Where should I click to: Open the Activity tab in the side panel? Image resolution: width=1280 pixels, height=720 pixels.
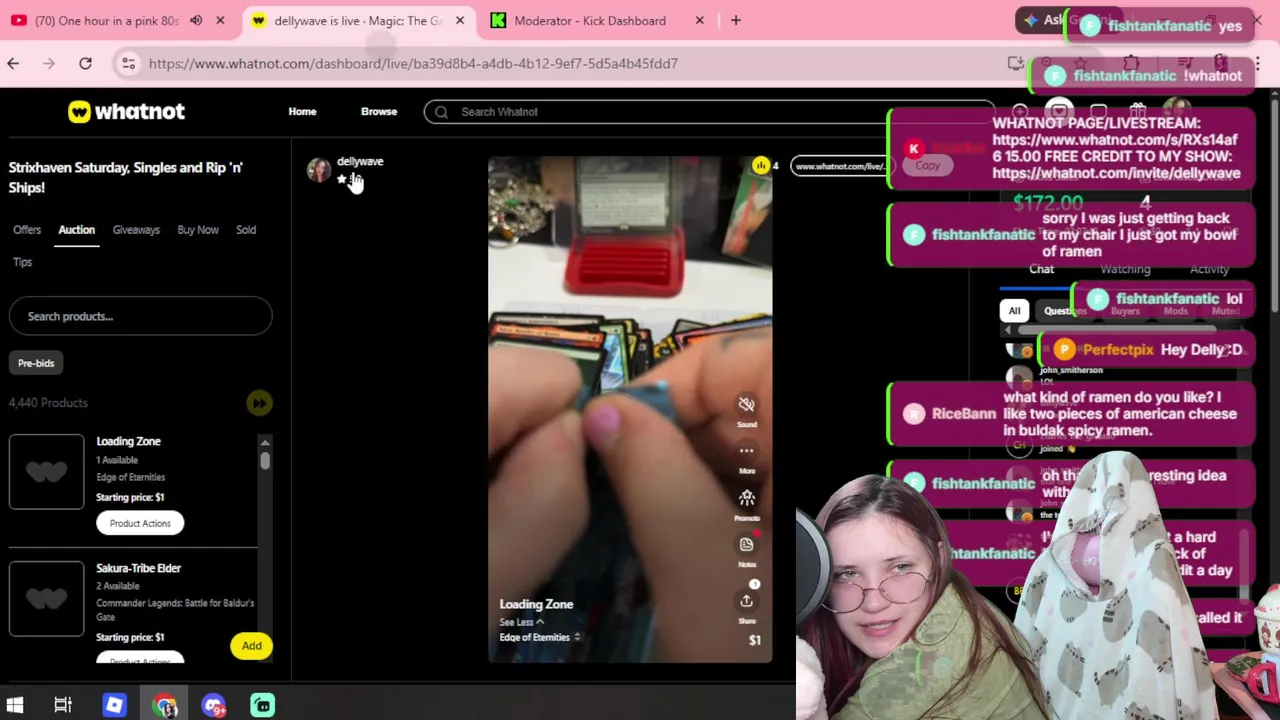(1209, 269)
